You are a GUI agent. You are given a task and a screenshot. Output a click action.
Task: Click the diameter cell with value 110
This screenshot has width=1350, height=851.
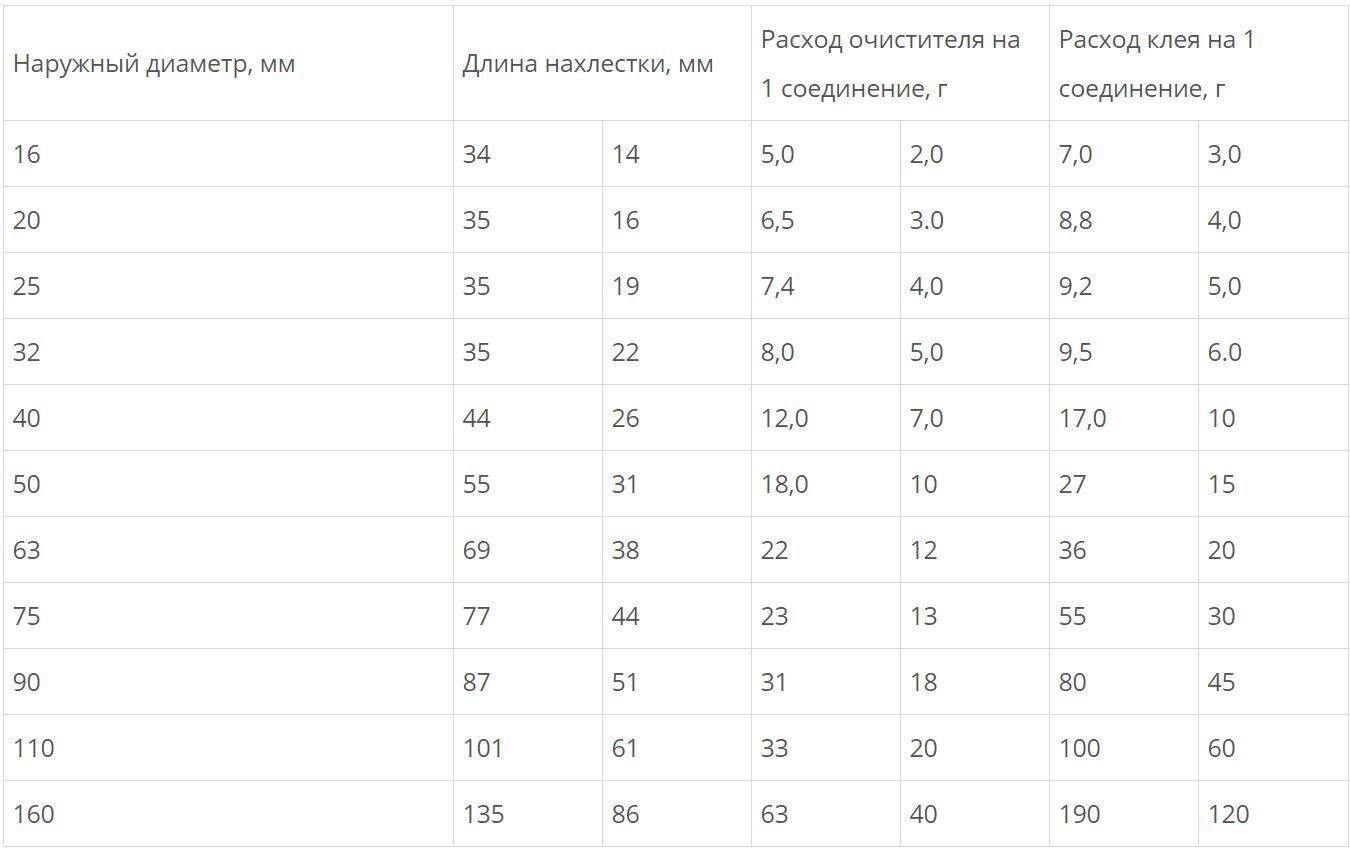coord(34,748)
